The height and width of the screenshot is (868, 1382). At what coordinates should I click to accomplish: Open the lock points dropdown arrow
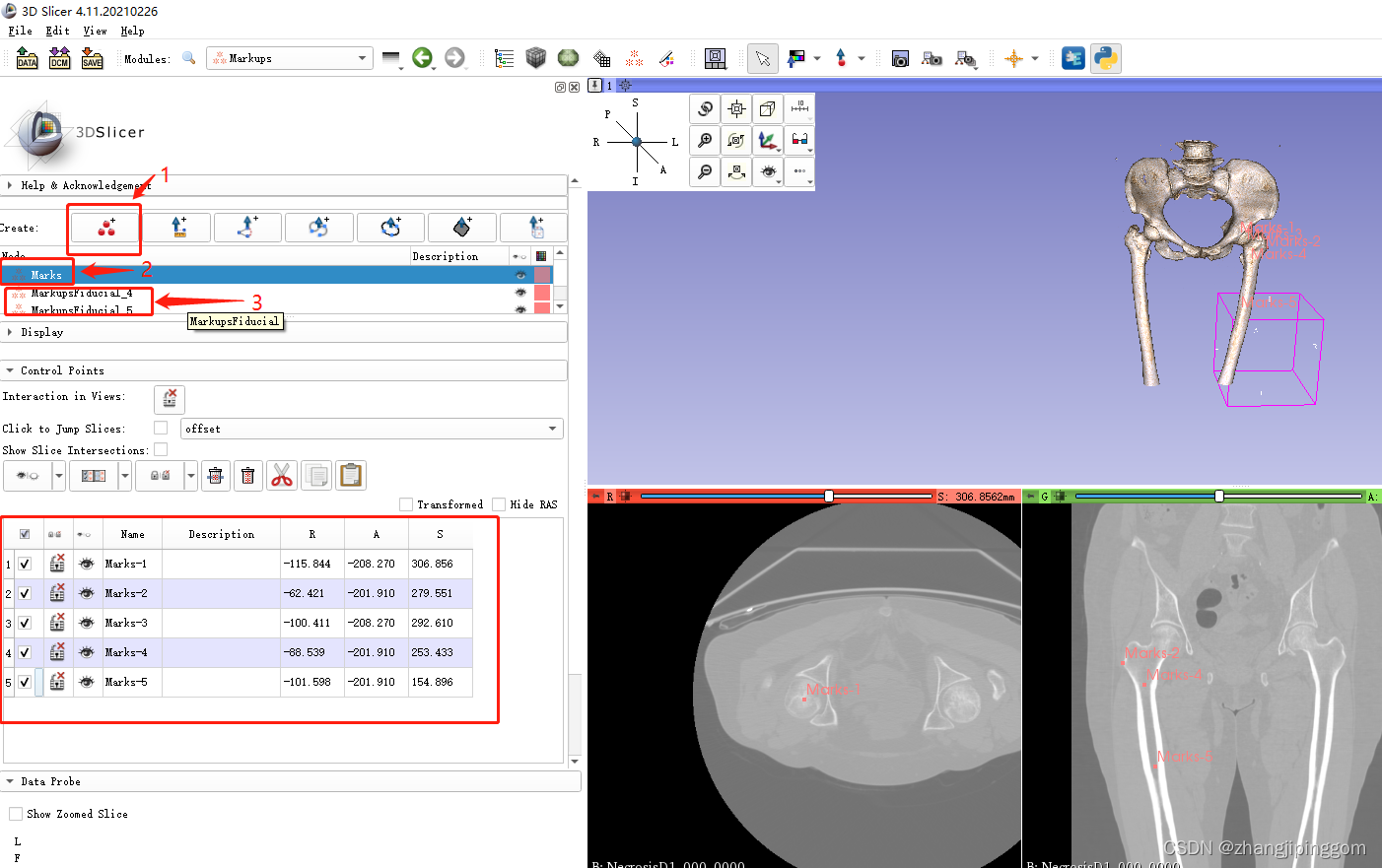coord(191,476)
